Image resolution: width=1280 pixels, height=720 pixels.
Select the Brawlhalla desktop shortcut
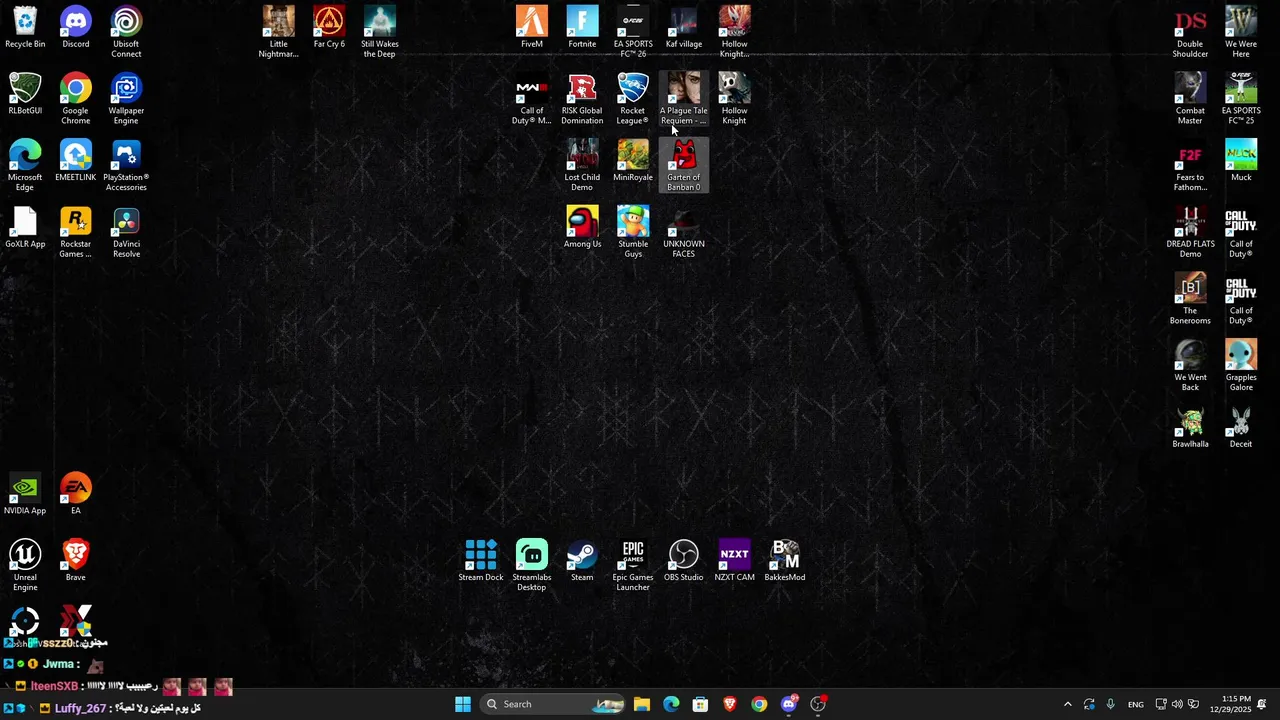click(1190, 428)
